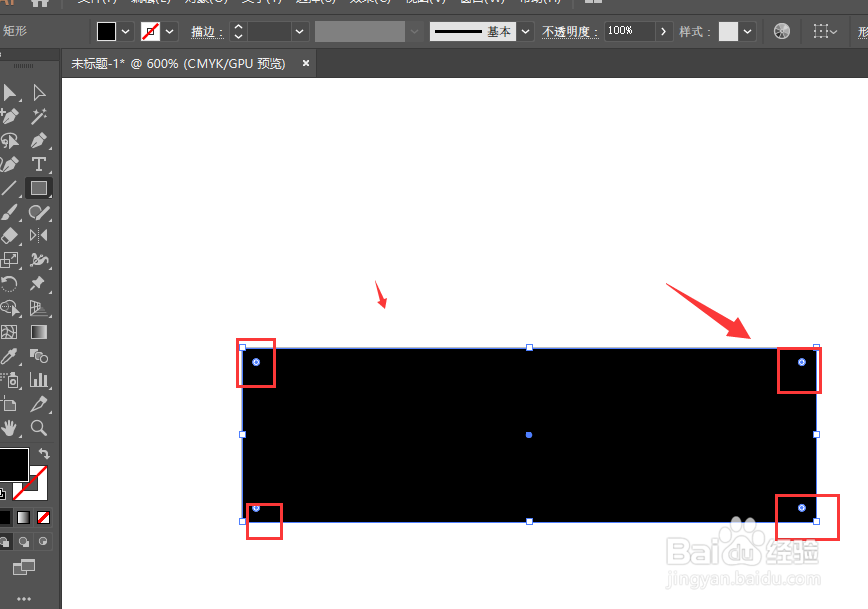Select the Width tool
This screenshot has height=609, width=868.
pyautogui.click(x=39, y=260)
